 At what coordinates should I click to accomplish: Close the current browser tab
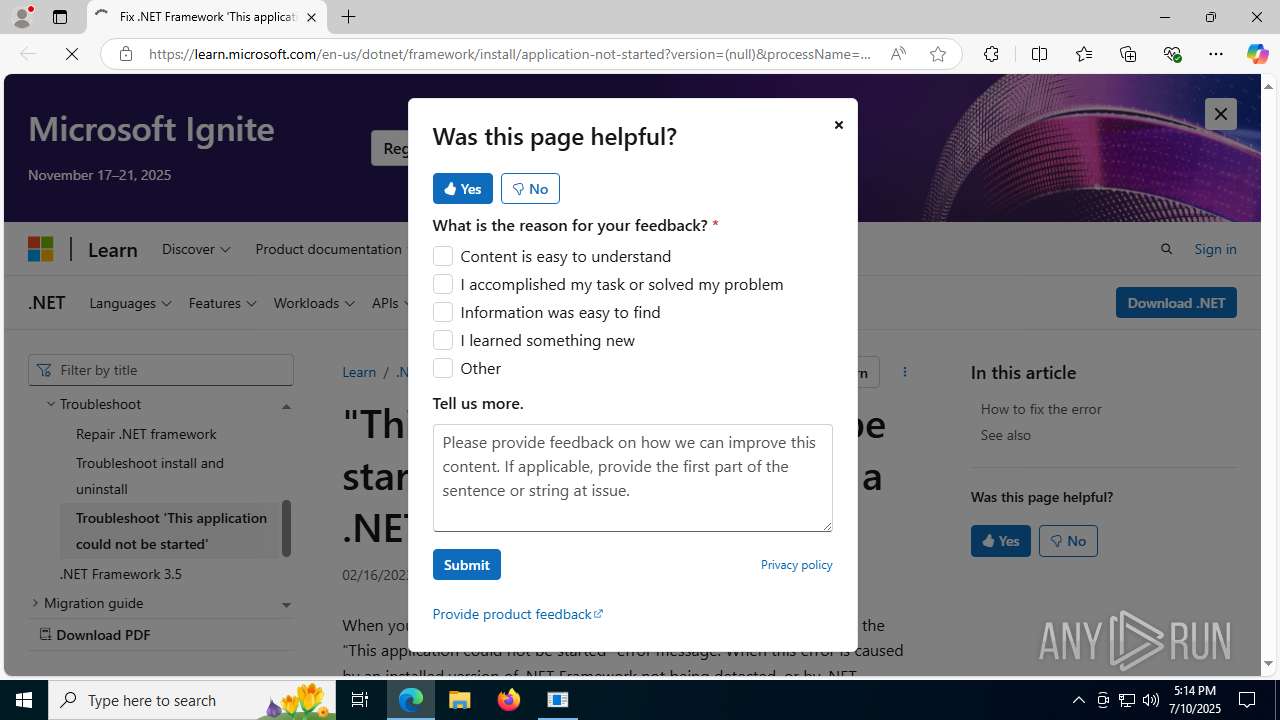(311, 17)
